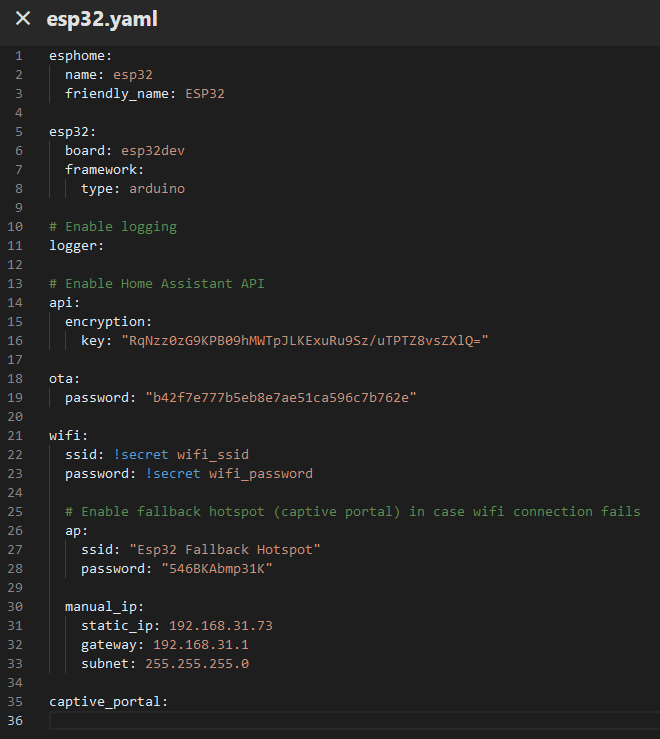Click the type value 'arduino'

(157, 189)
